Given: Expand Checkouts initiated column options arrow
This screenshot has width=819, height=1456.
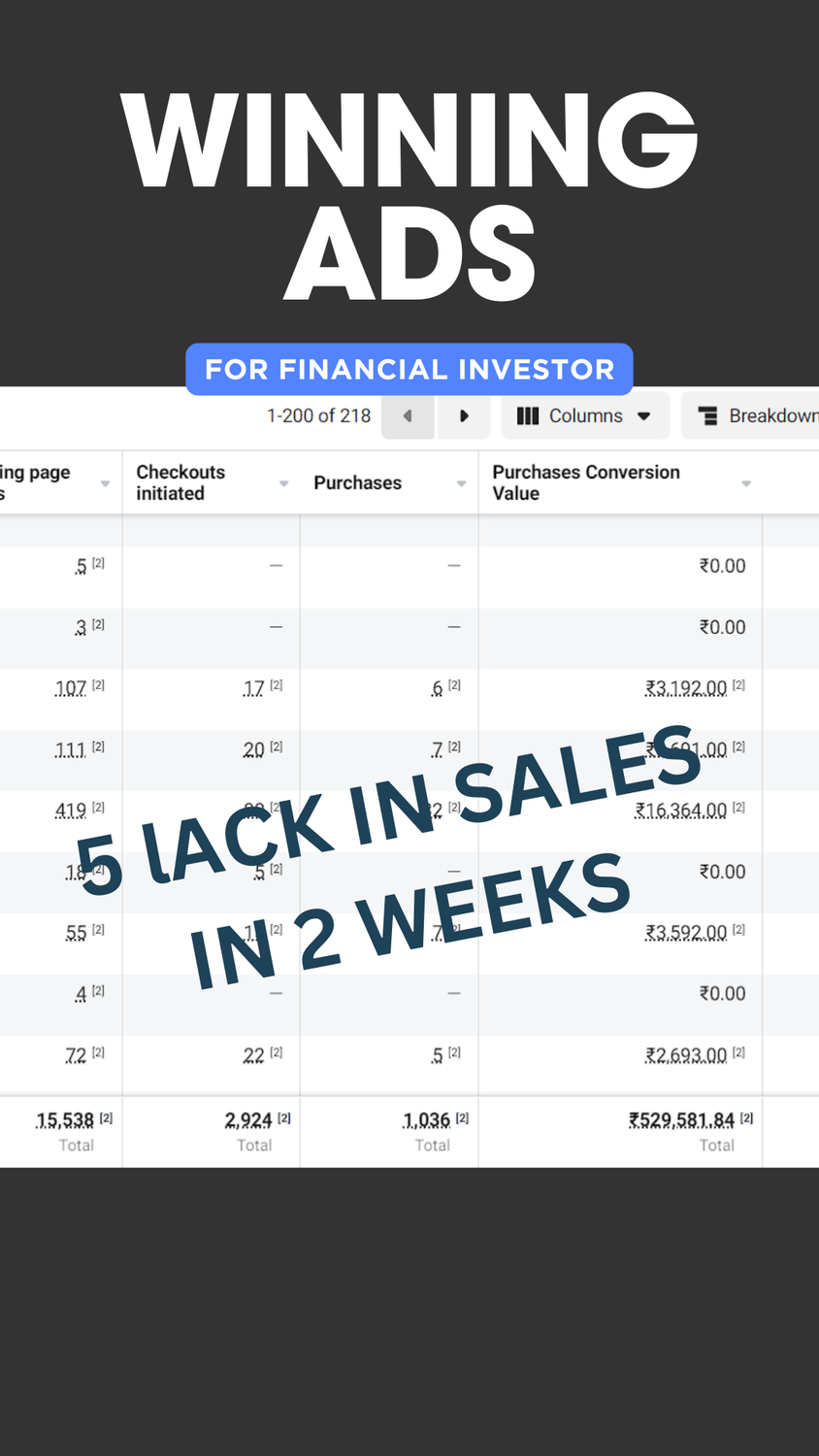Looking at the screenshot, I should [284, 483].
